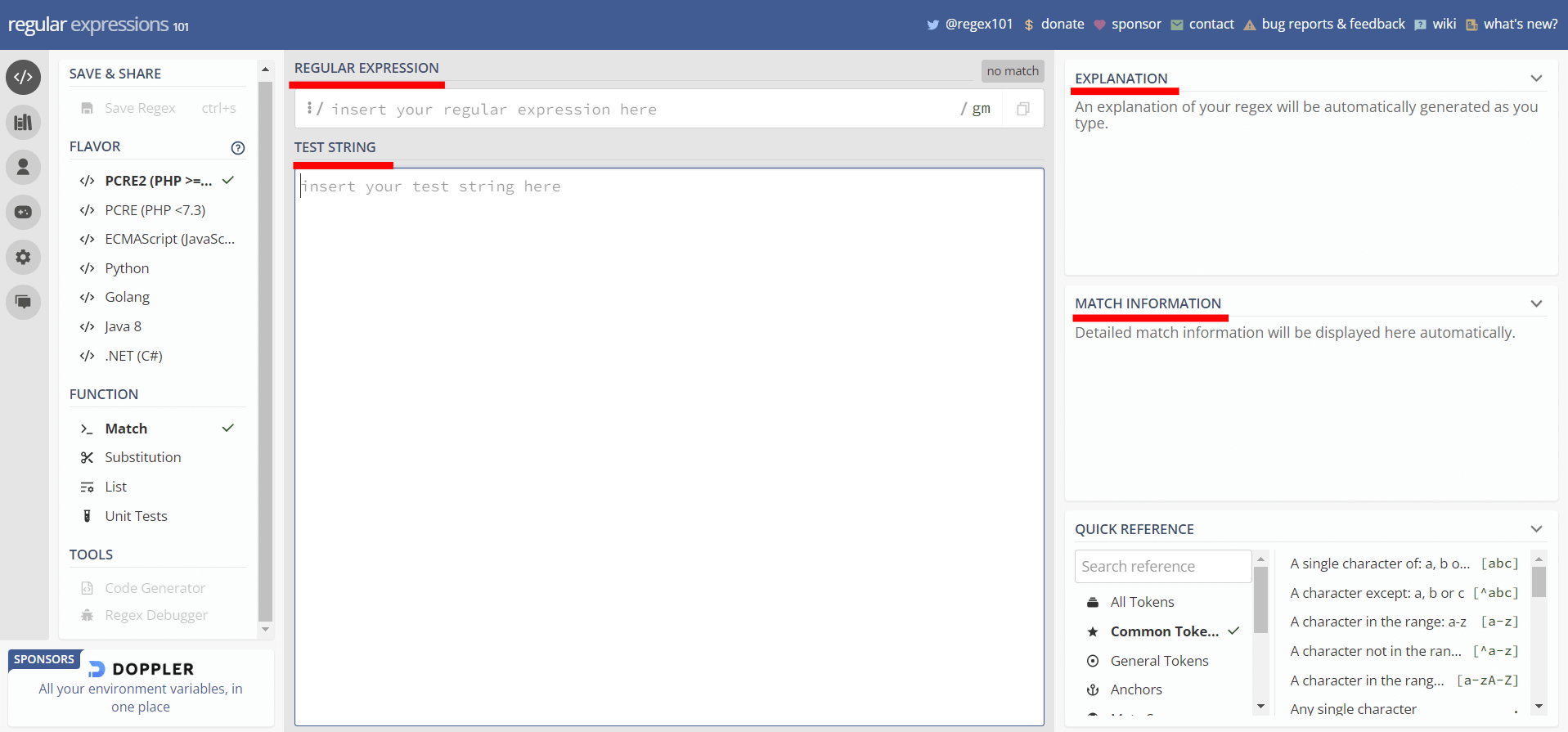Click the Twitter bird icon

pyautogui.click(x=932, y=25)
